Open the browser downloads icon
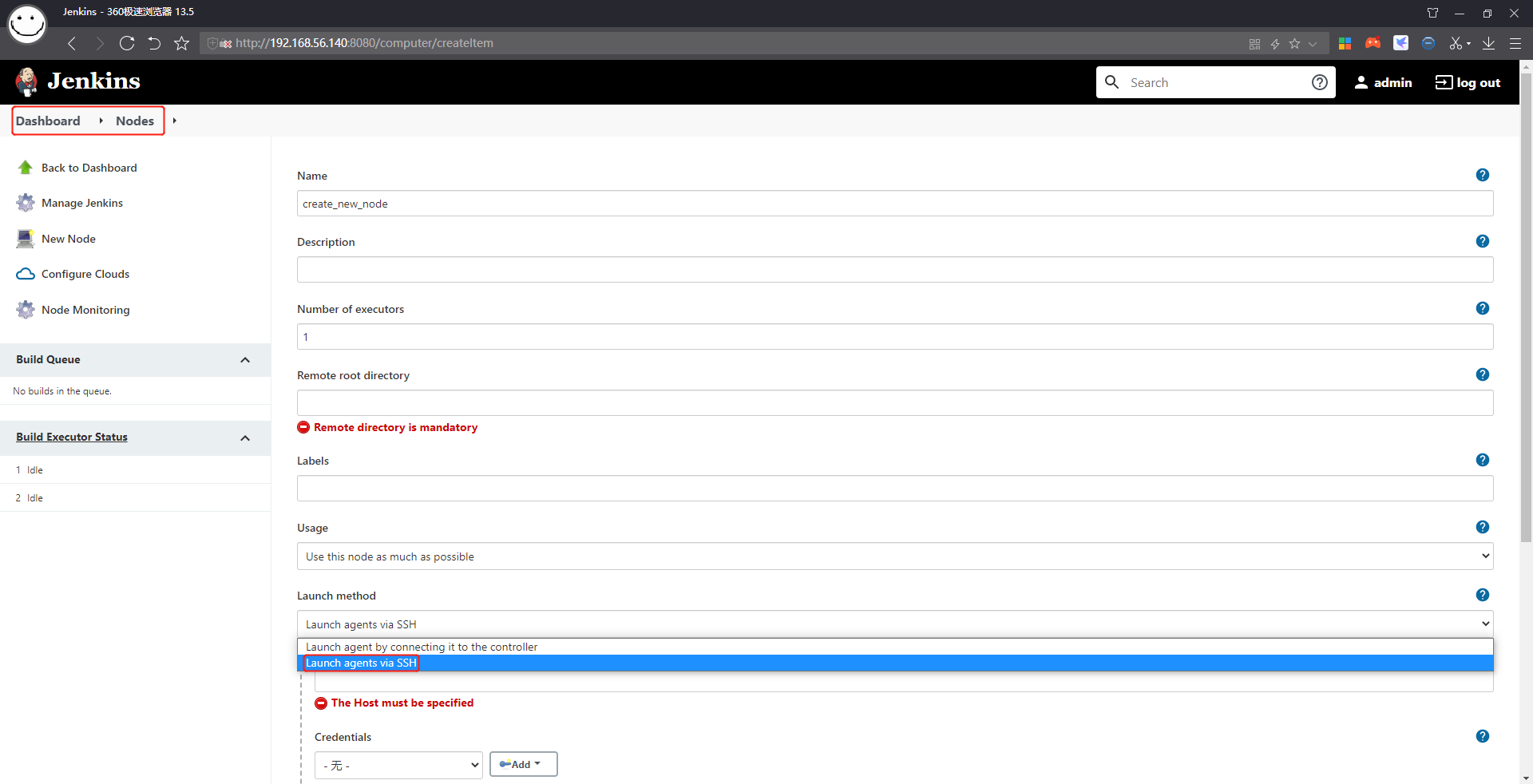Image resolution: width=1533 pixels, height=784 pixels. pyautogui.click(x=1488, y=43)
